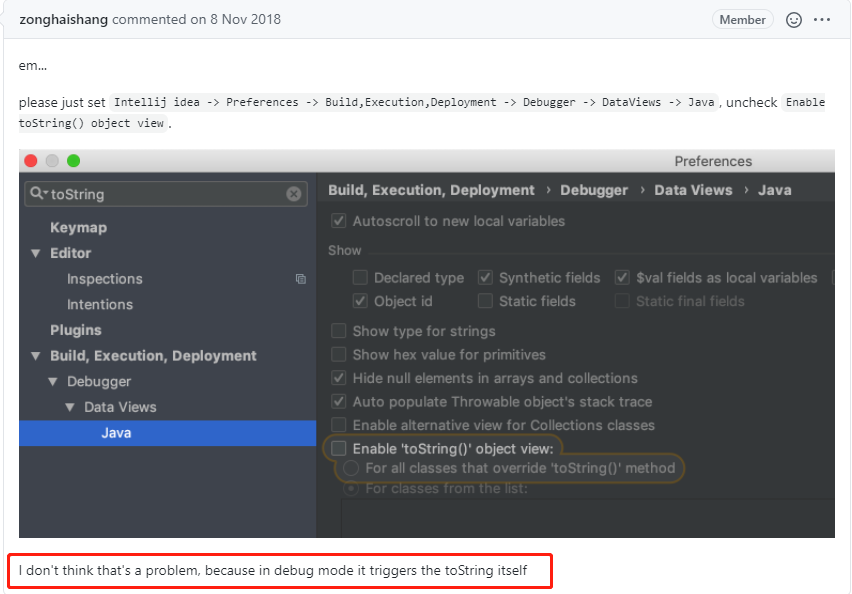Click Java in the breadcrumb

pos(775,190)
